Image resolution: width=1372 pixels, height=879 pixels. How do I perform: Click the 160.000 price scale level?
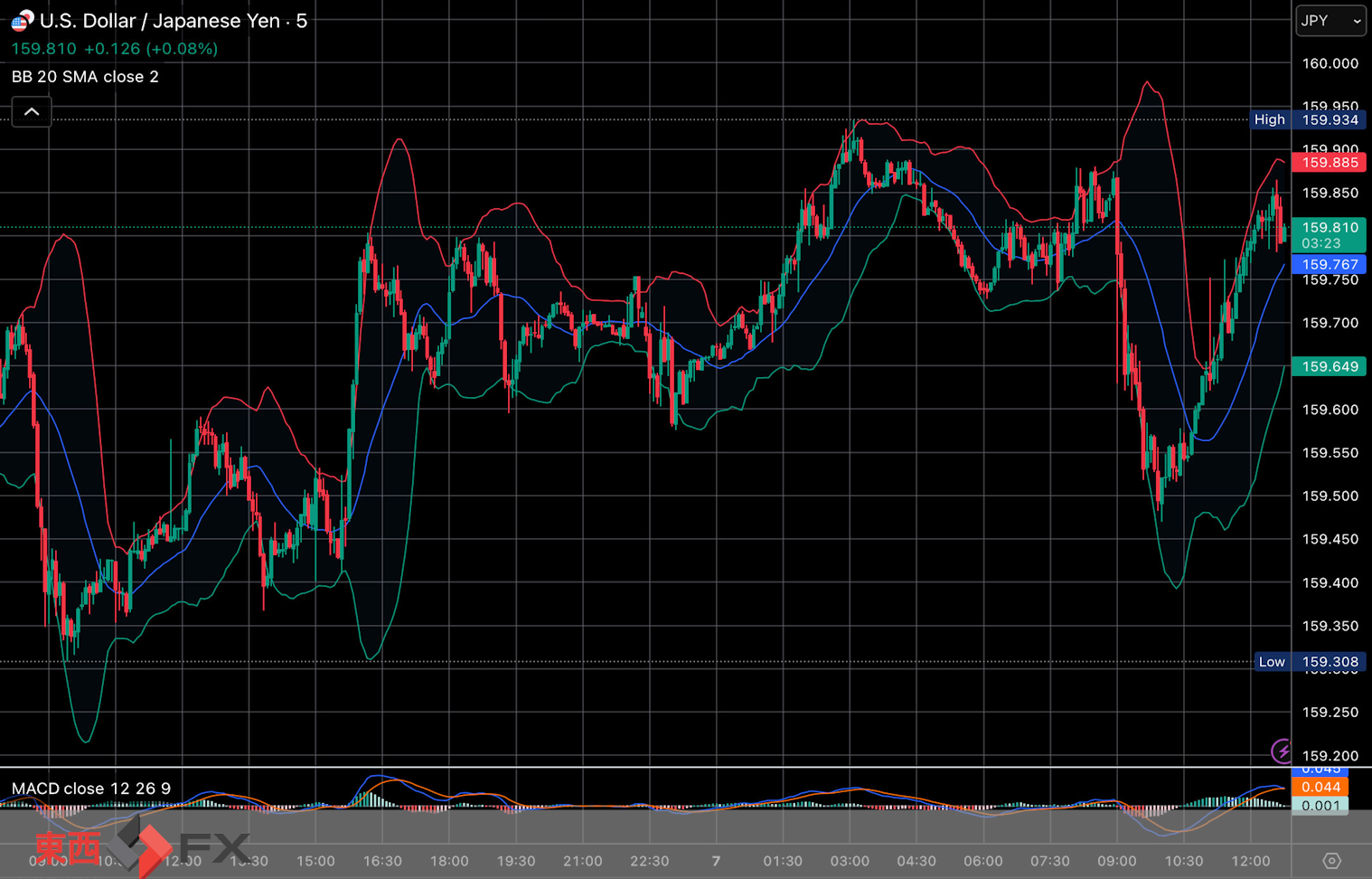click(1330, 63)
